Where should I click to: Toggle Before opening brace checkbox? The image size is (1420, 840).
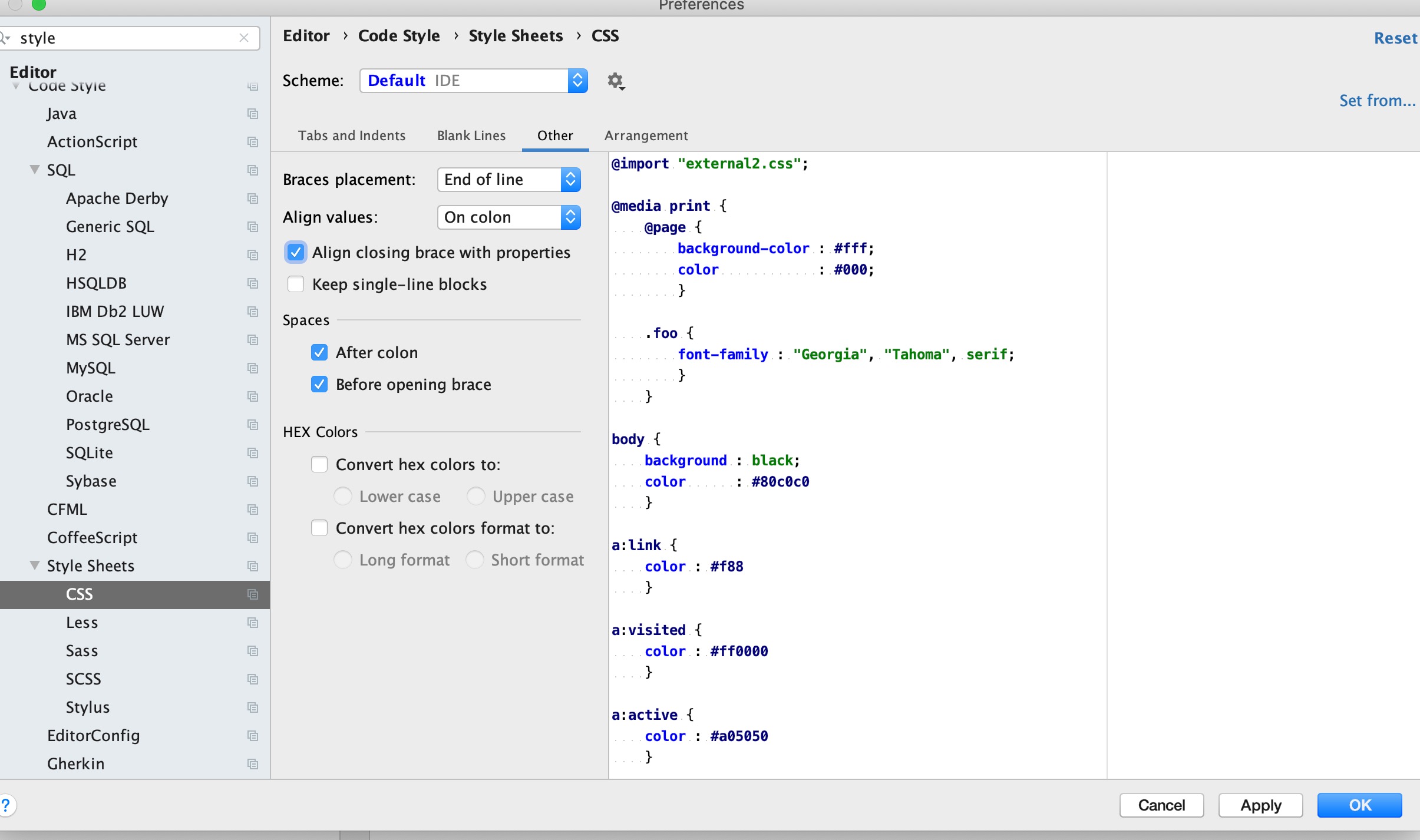pyautogui.click(x=319, y=385)
